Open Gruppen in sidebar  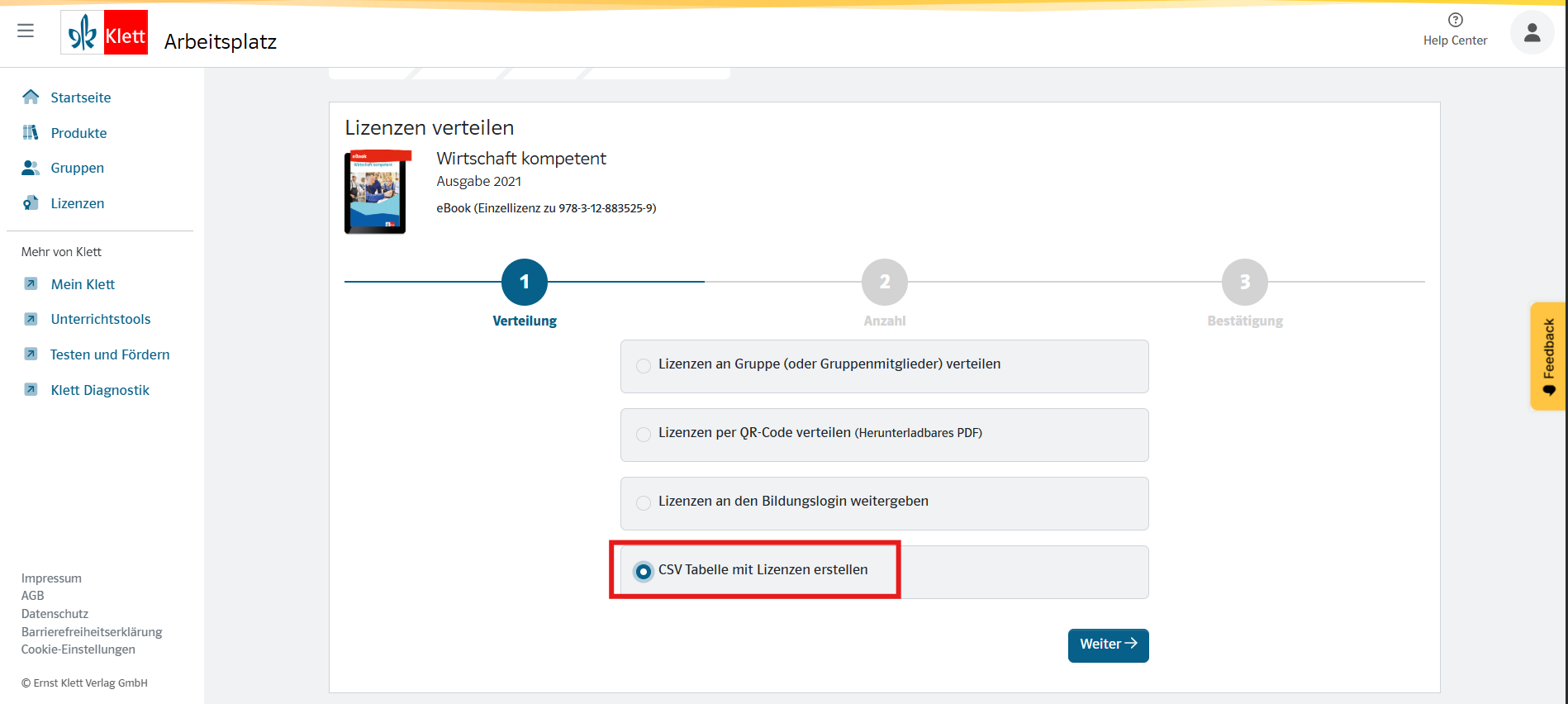tap(78, 168)
